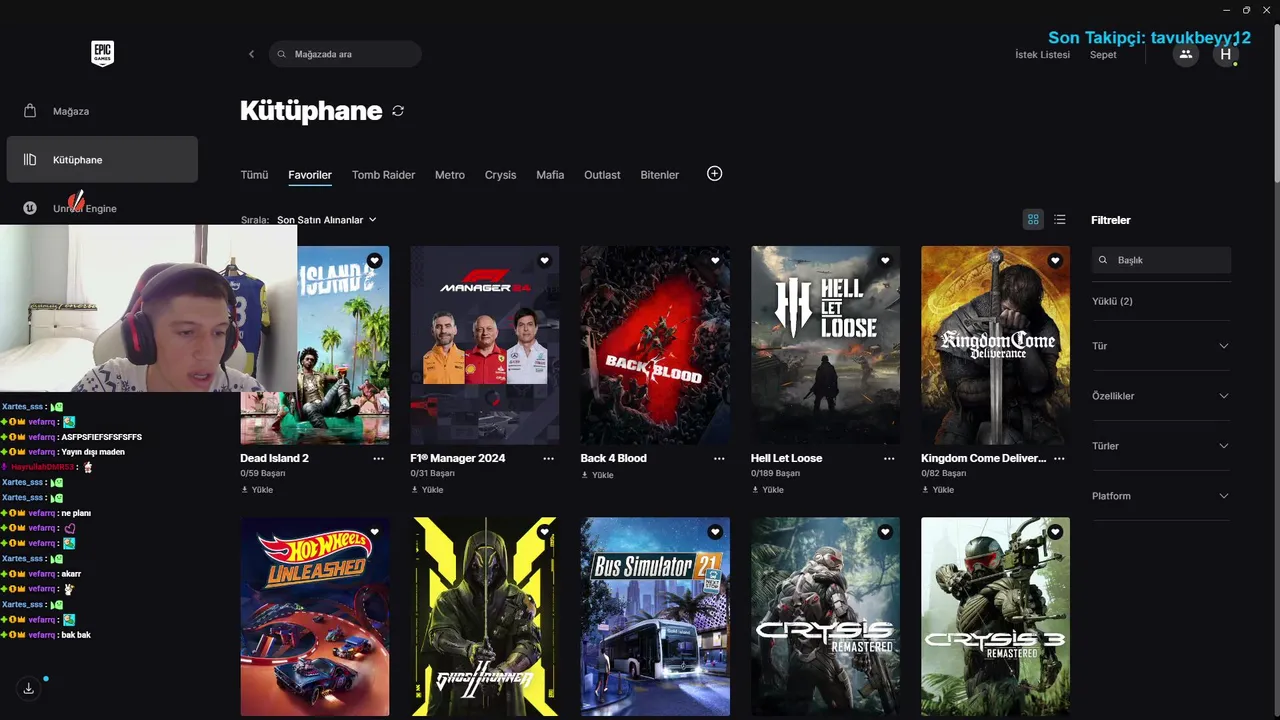This screenshot has width=1280, height=720.
Task: Open F1 Manager 2024 options menu
Action: point(548,458)
